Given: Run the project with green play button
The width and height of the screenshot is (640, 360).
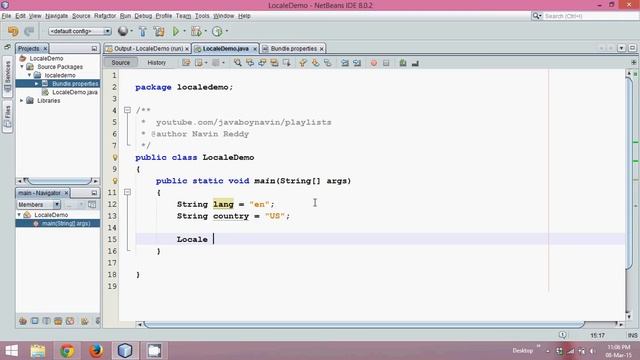Looking at the screenshot, I should 176,31.
